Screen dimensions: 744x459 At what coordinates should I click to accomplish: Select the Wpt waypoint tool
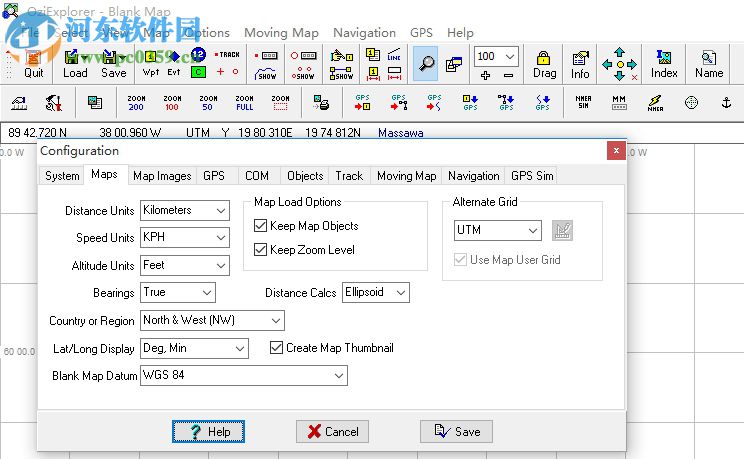(150, 65)
